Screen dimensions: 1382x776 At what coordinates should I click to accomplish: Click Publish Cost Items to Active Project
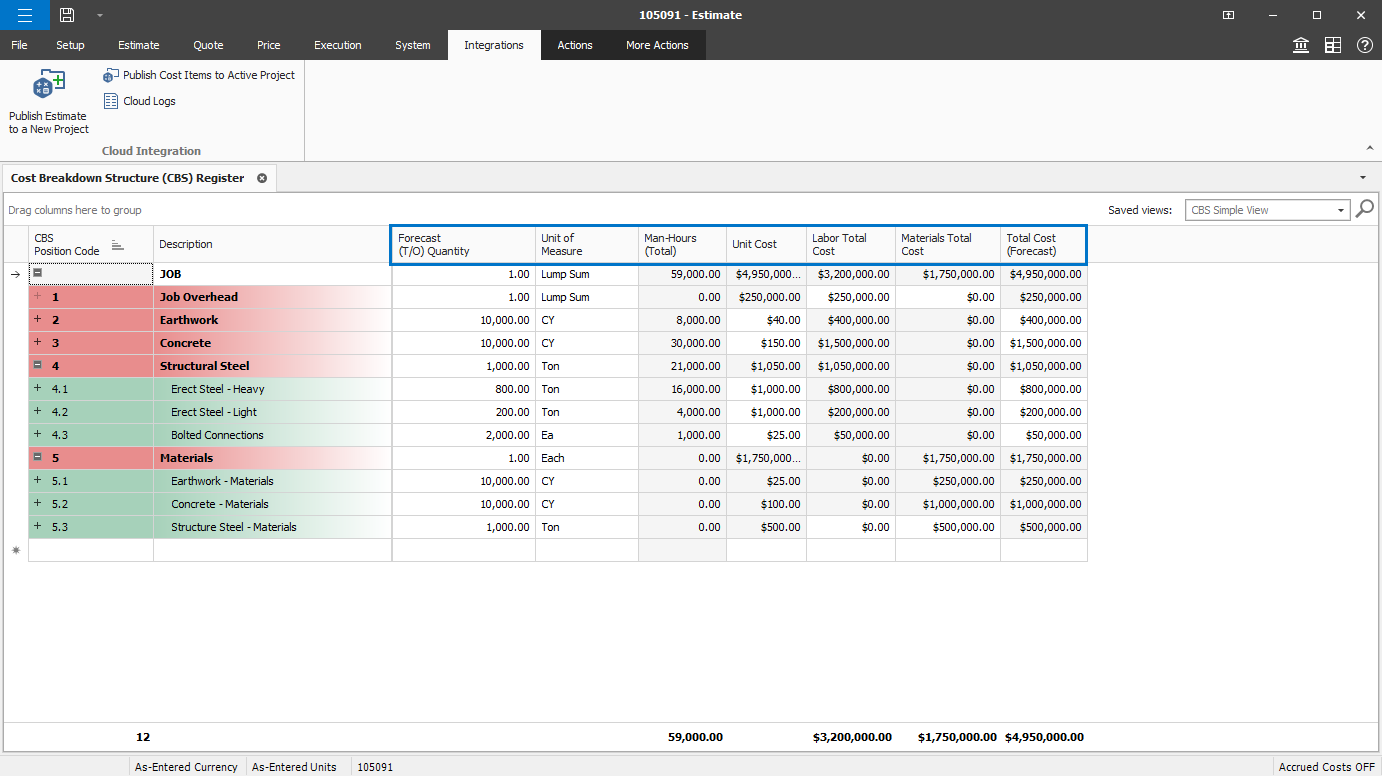pos(208,75)
